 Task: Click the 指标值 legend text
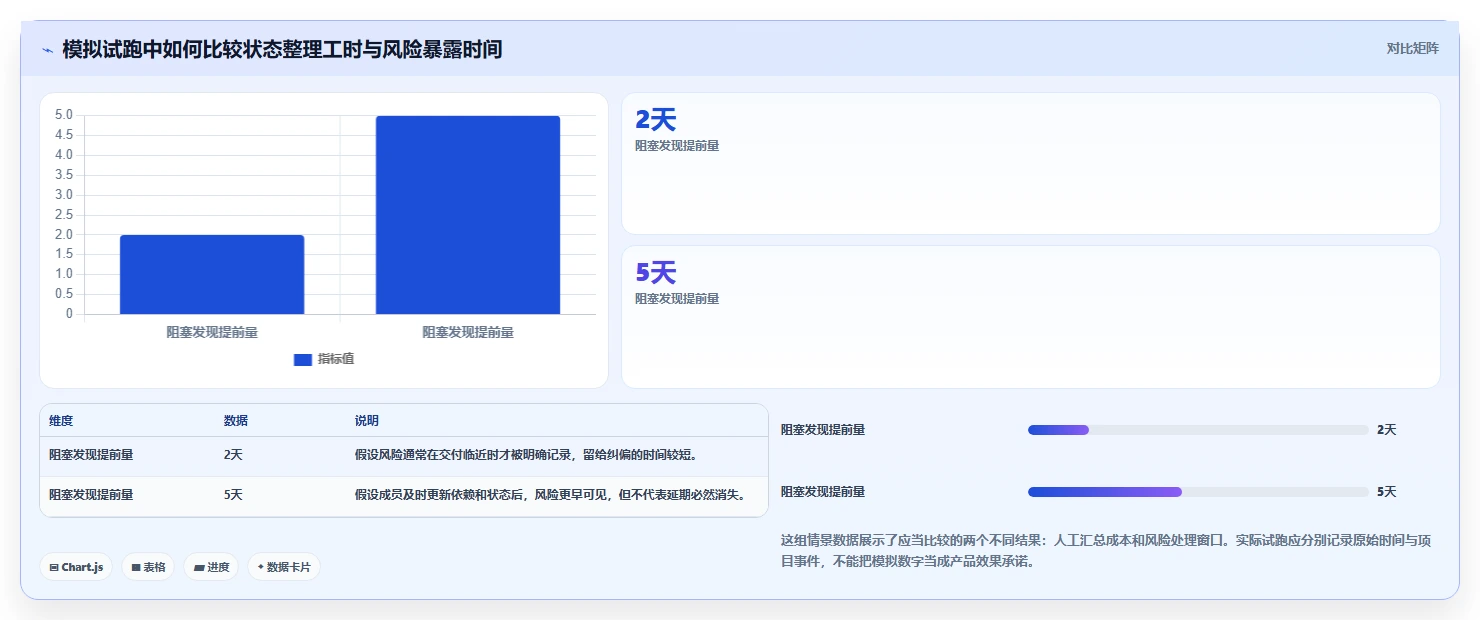336,359
